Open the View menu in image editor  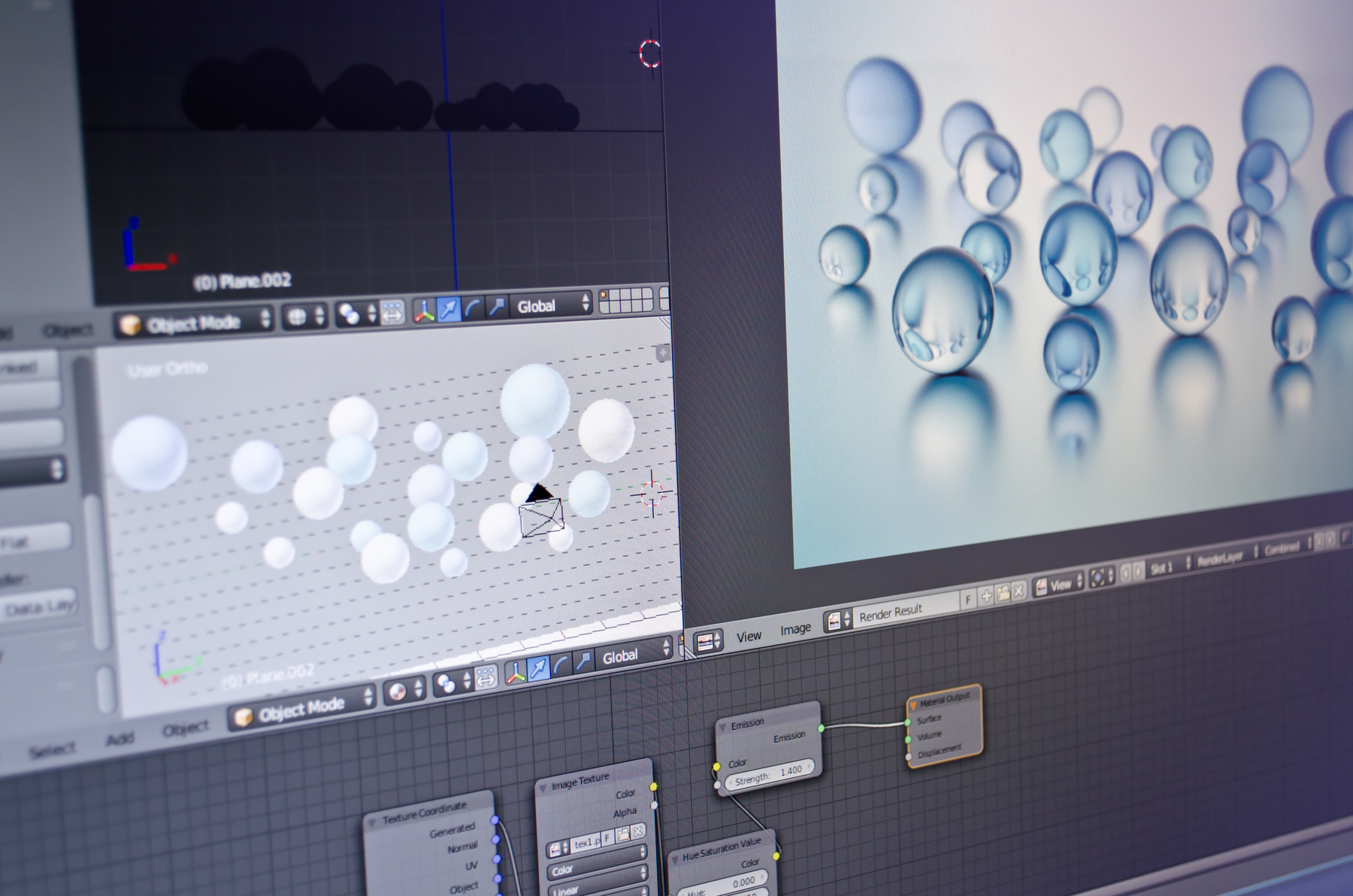click(x=749, y=637)
